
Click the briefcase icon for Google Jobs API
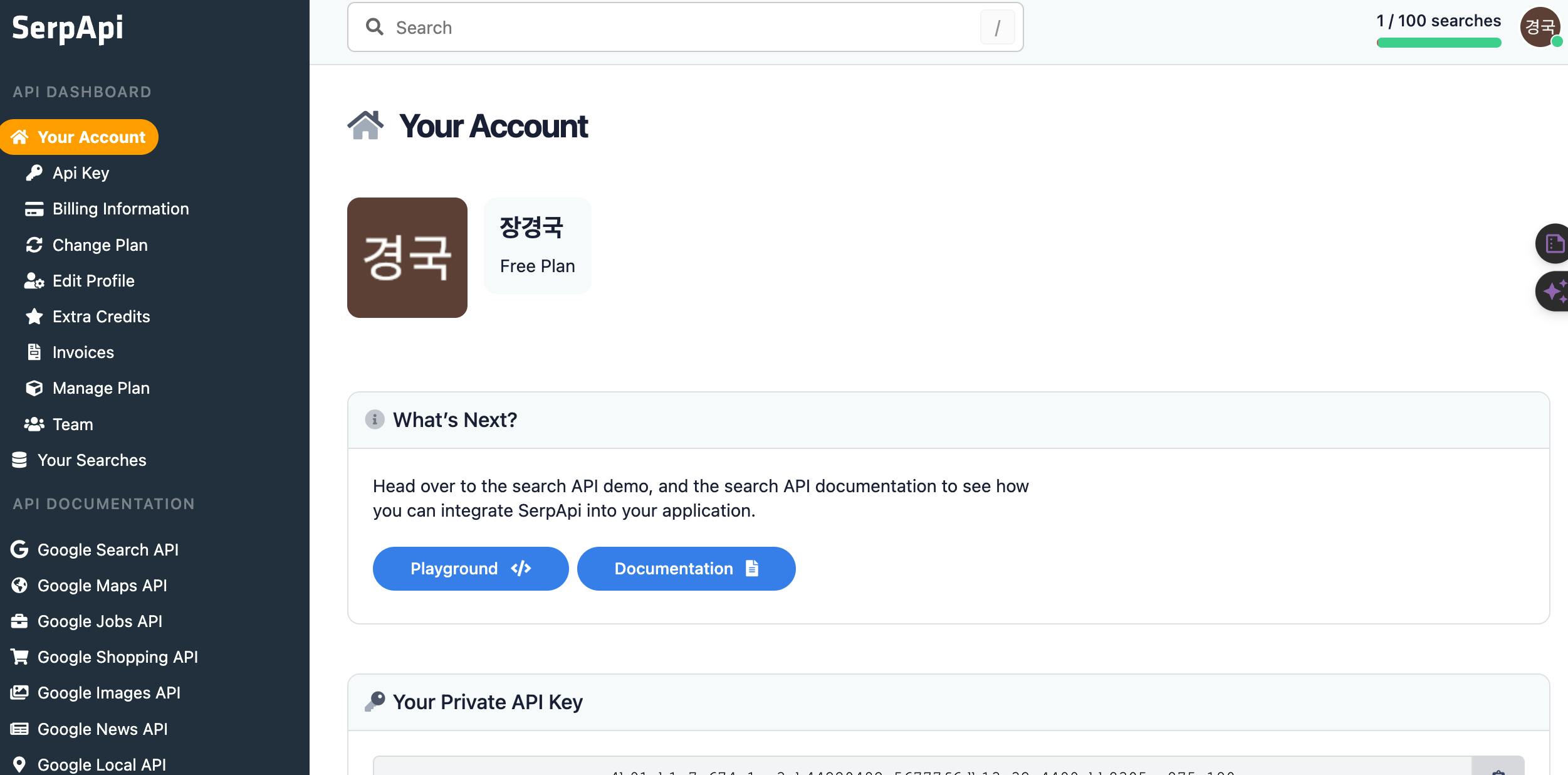(19, 621)
